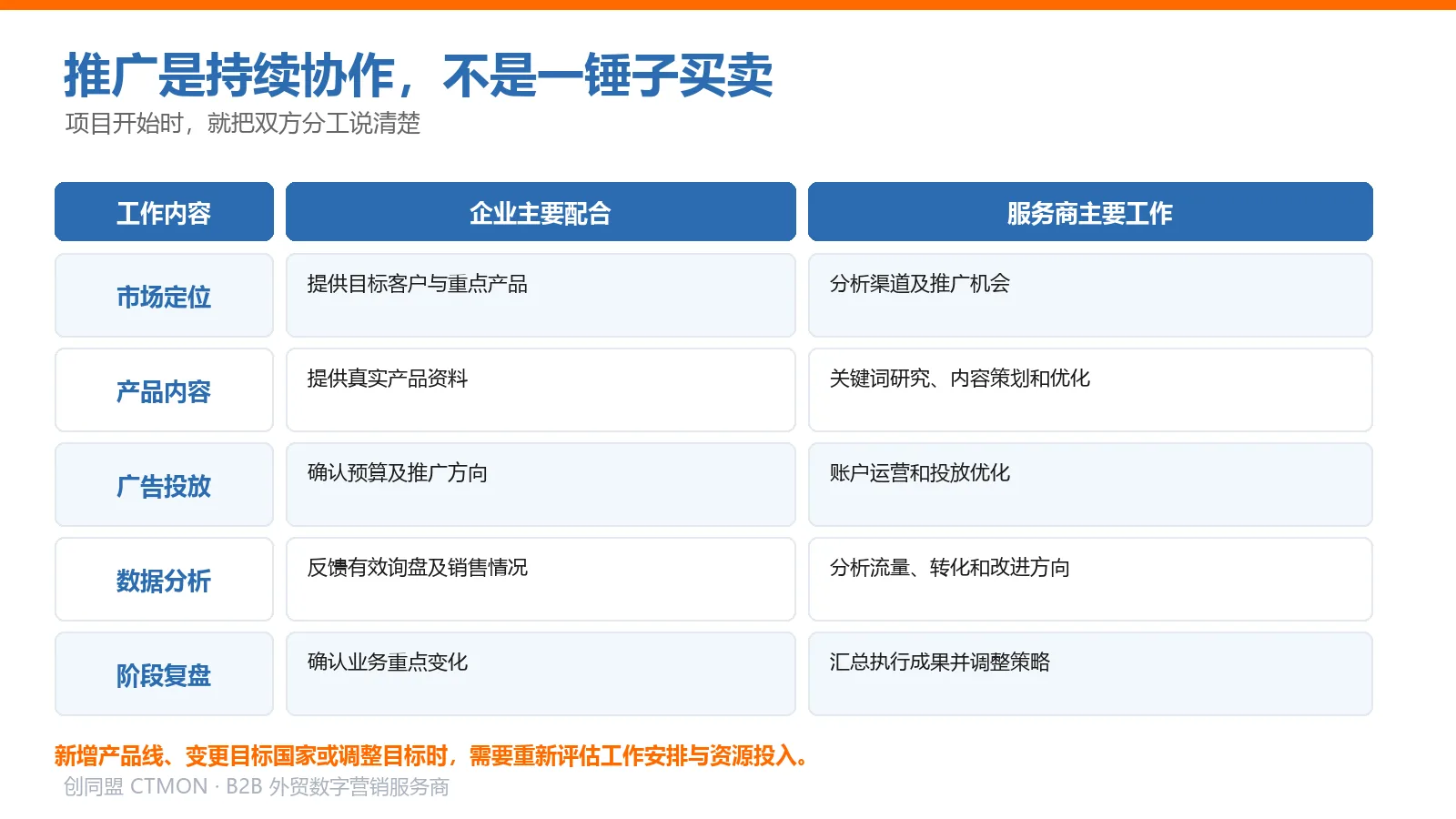Click the cell 提供目标客户与重点产品
Image resolution: width=1456 pixels, height=819 pixels.
tap(541, 296)
